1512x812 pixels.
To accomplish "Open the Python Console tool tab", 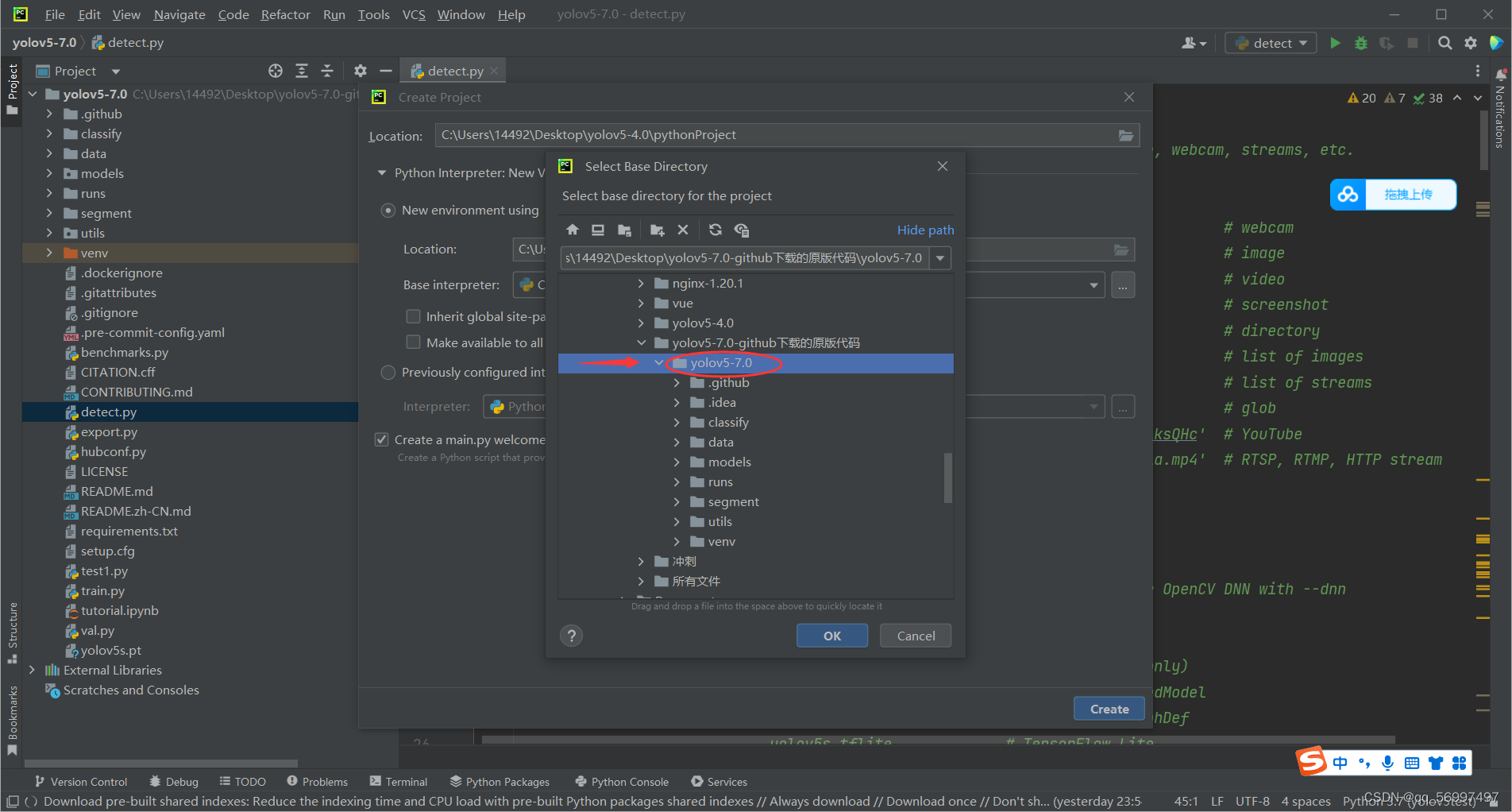I will click(x=622, y=782).
